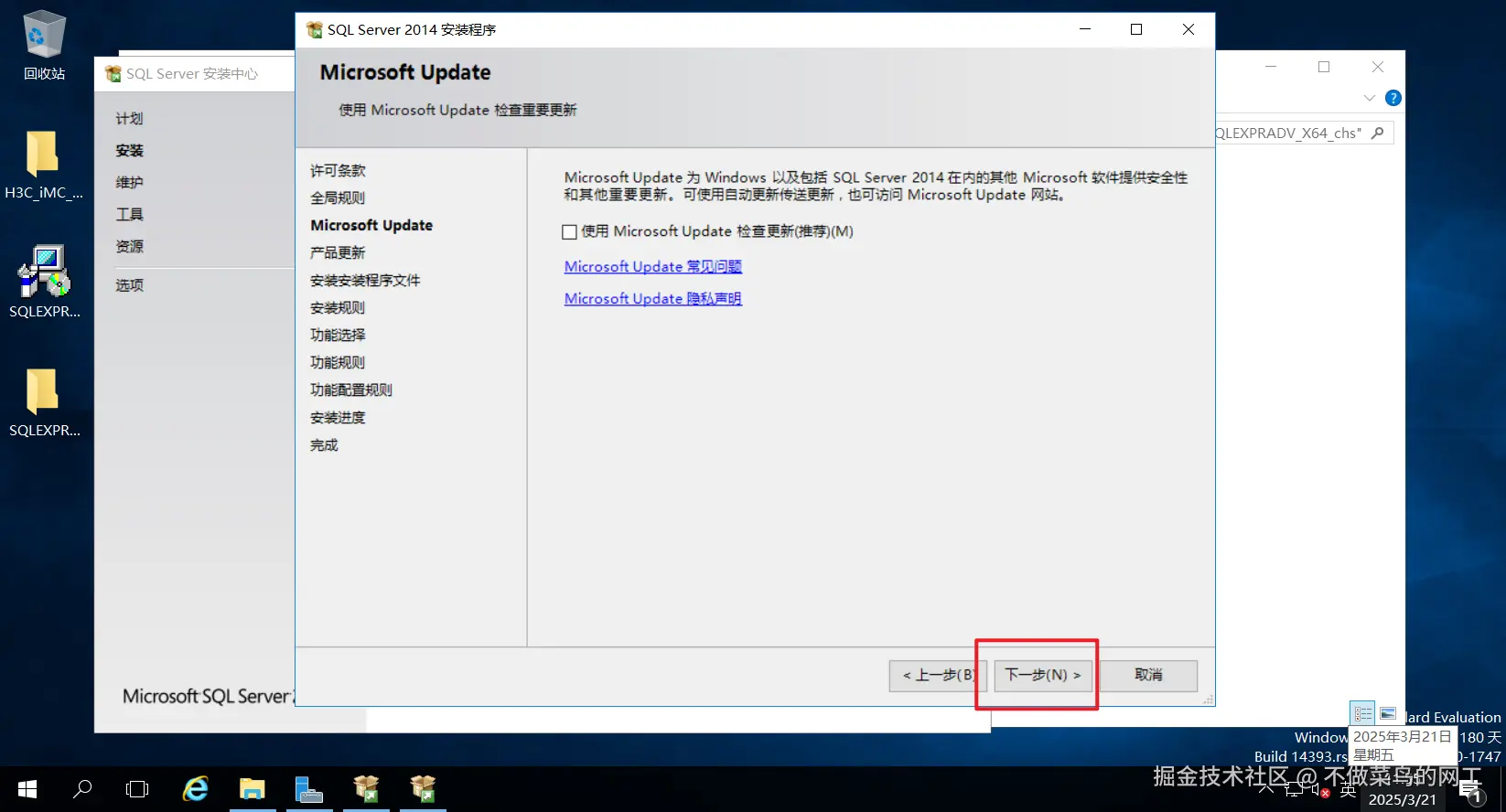Click the 完成 step in the sidebar

324,445
